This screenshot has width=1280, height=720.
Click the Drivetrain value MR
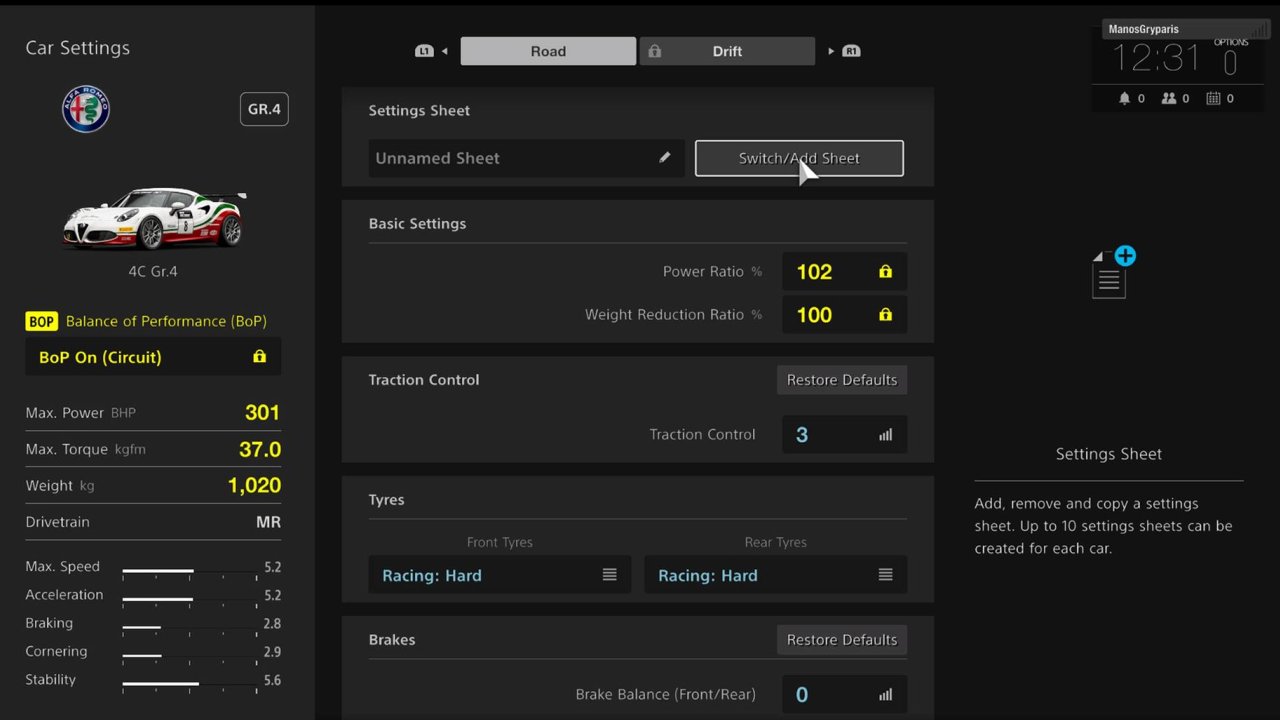click(268, 522)
